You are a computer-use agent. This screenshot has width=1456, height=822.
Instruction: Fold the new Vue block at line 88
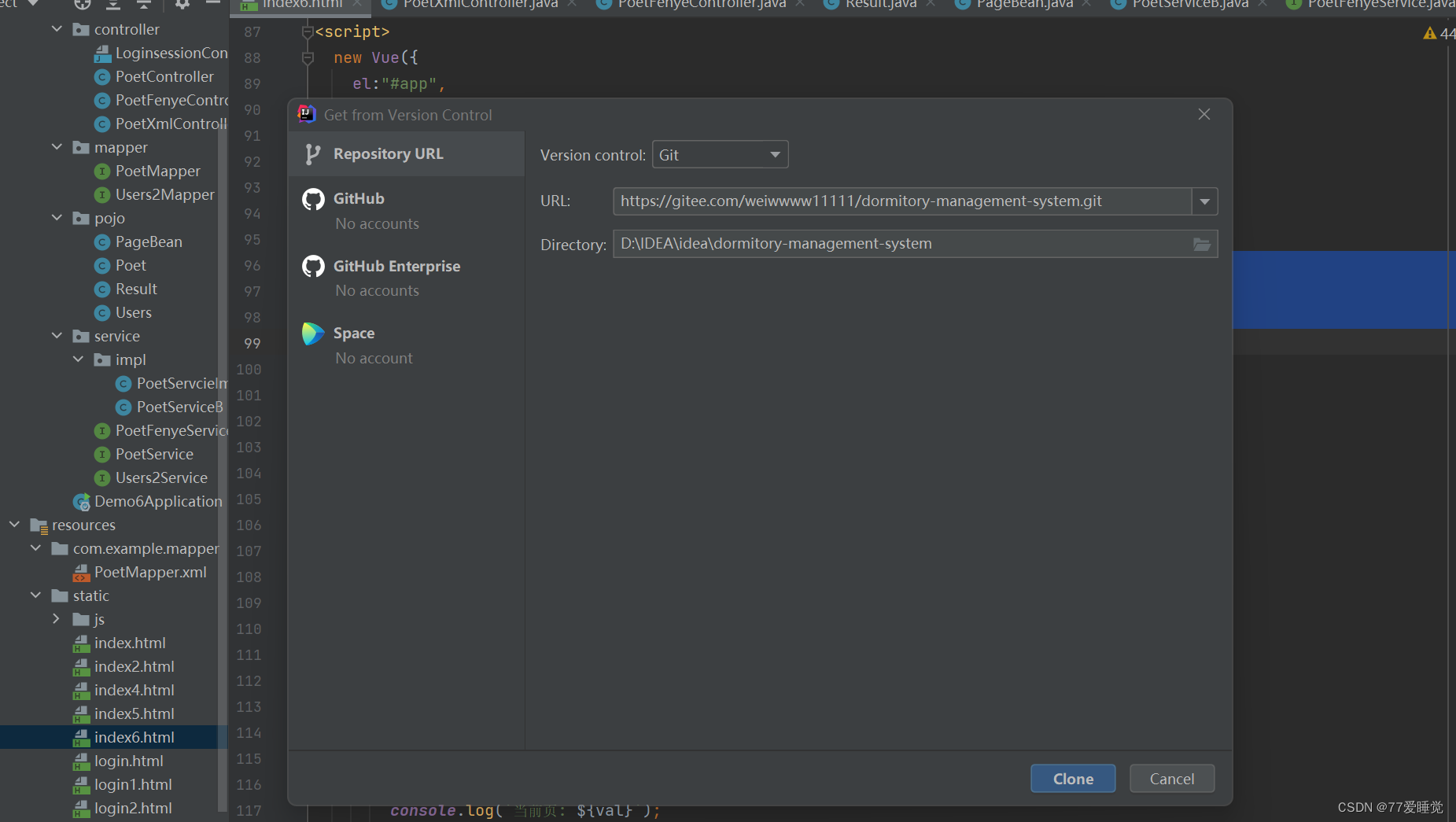(308, 58)
